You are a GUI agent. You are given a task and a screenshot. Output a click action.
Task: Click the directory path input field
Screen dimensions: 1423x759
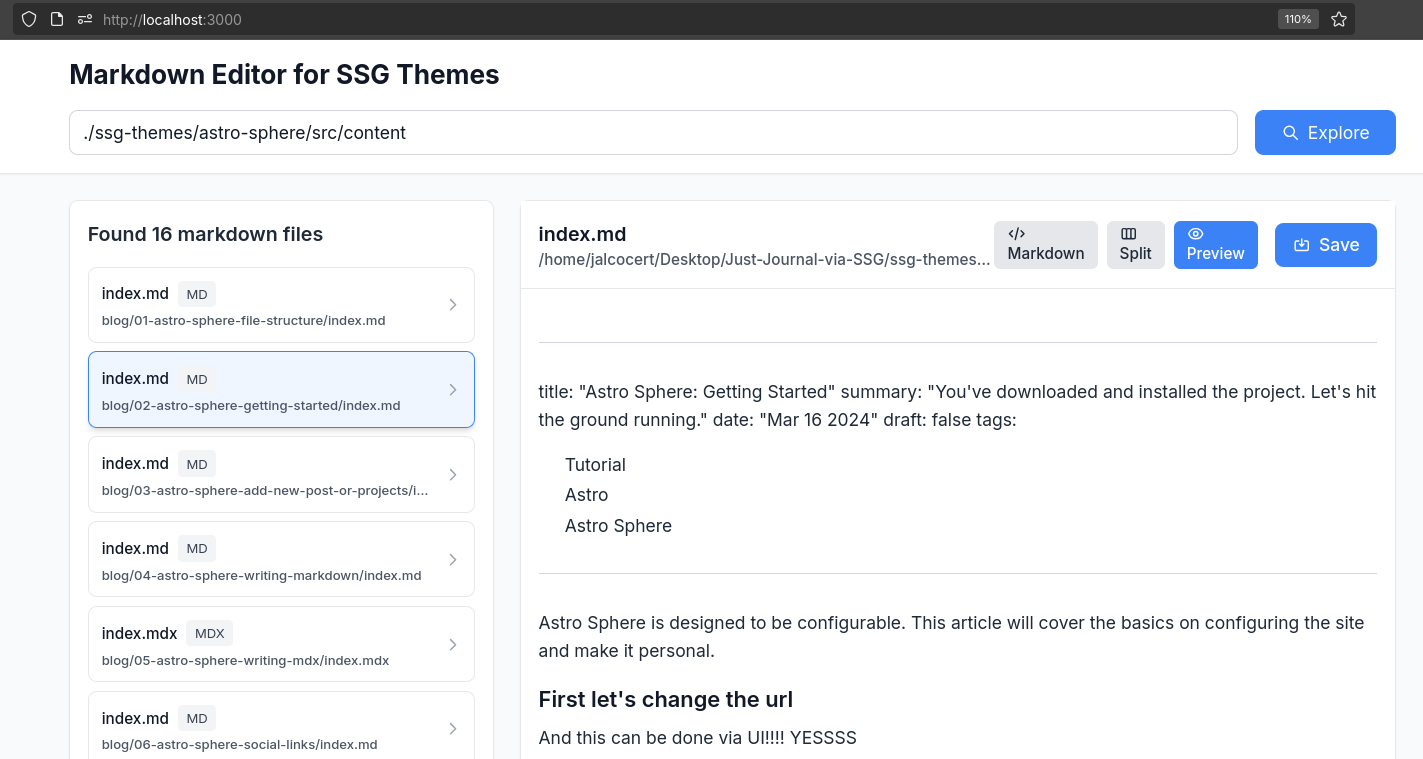tap(653, 133)
